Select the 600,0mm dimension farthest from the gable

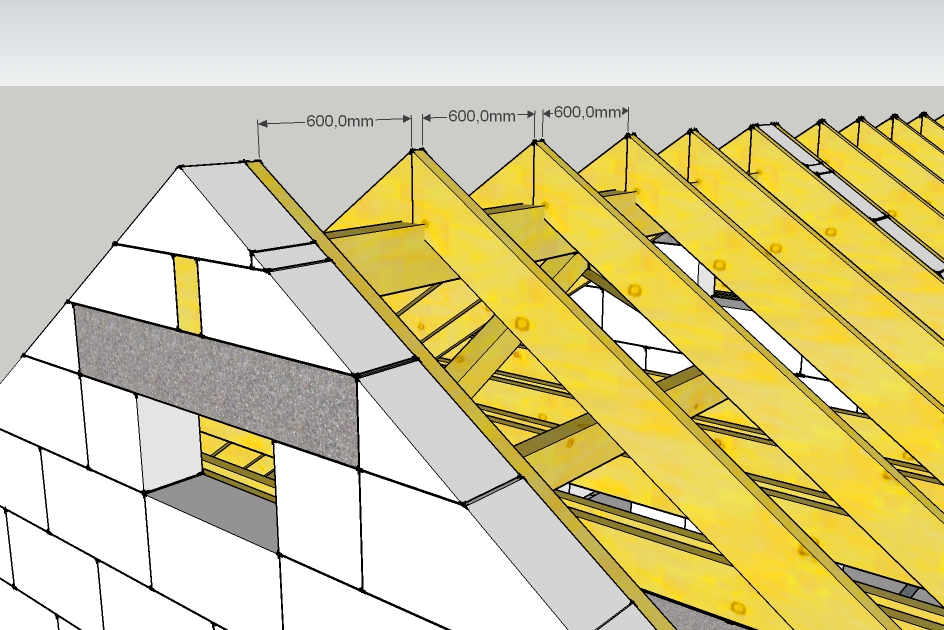587,112
